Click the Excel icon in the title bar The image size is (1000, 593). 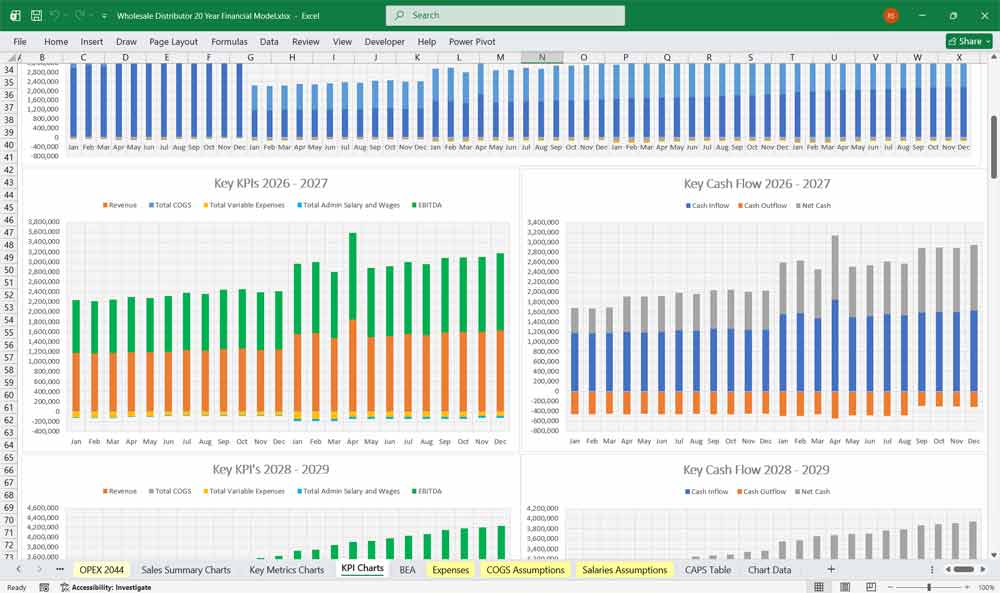(x=15, y=14)
